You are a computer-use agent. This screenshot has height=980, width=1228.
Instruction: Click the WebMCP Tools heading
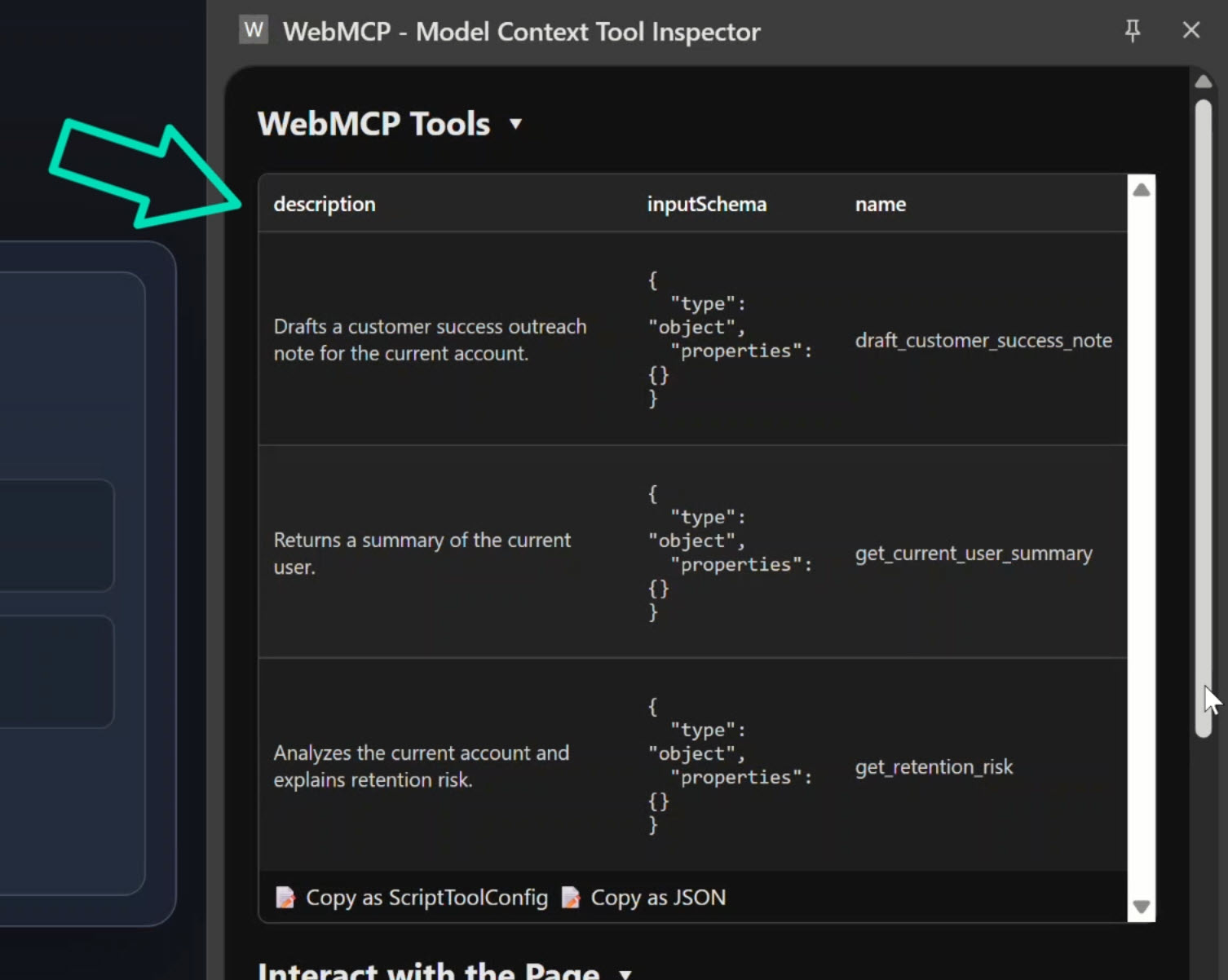point(373,124)
